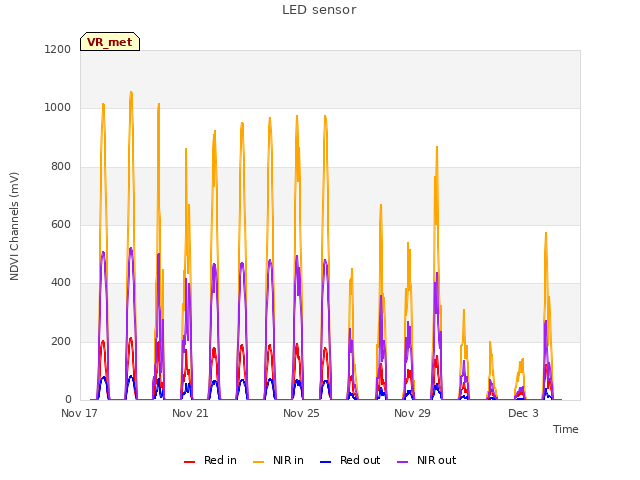Image resolution: width=640 pixels, height=480 pixels.
Task: Click the Nov 25 x-axis label
Action: (301, 413)
